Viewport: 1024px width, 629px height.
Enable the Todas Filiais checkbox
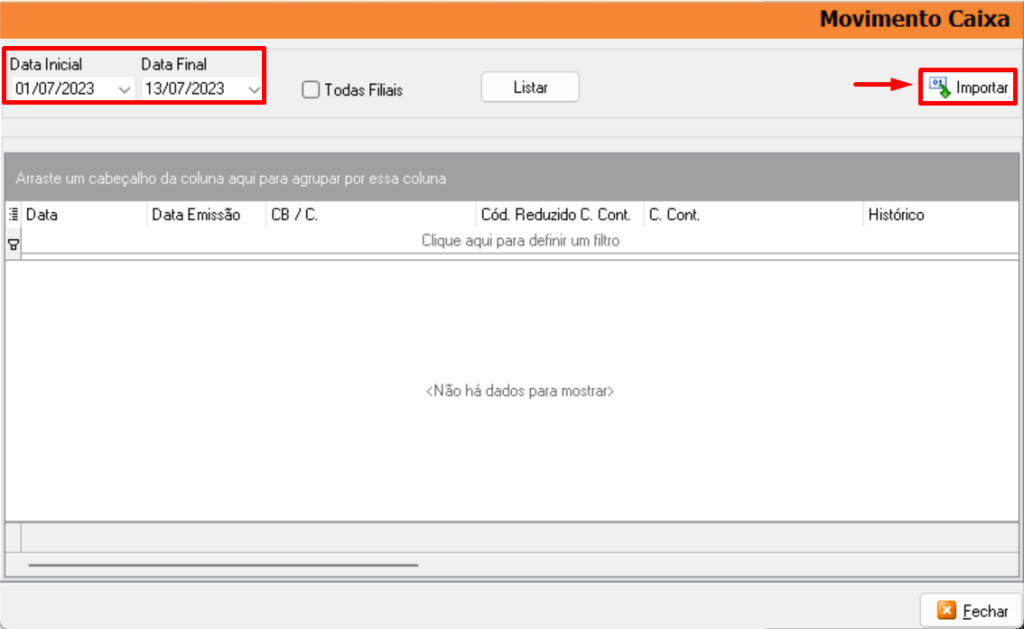point(311,89)
